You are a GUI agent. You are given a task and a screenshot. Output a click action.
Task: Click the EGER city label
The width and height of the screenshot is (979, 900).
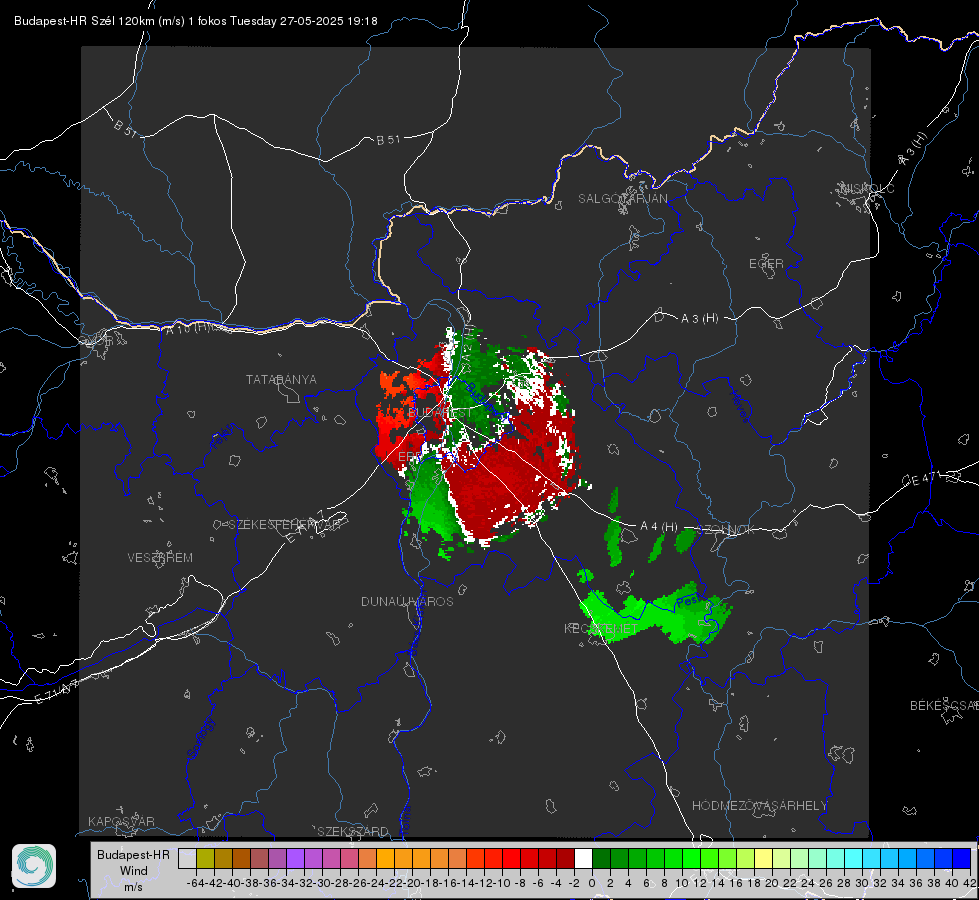click(766, 264)
